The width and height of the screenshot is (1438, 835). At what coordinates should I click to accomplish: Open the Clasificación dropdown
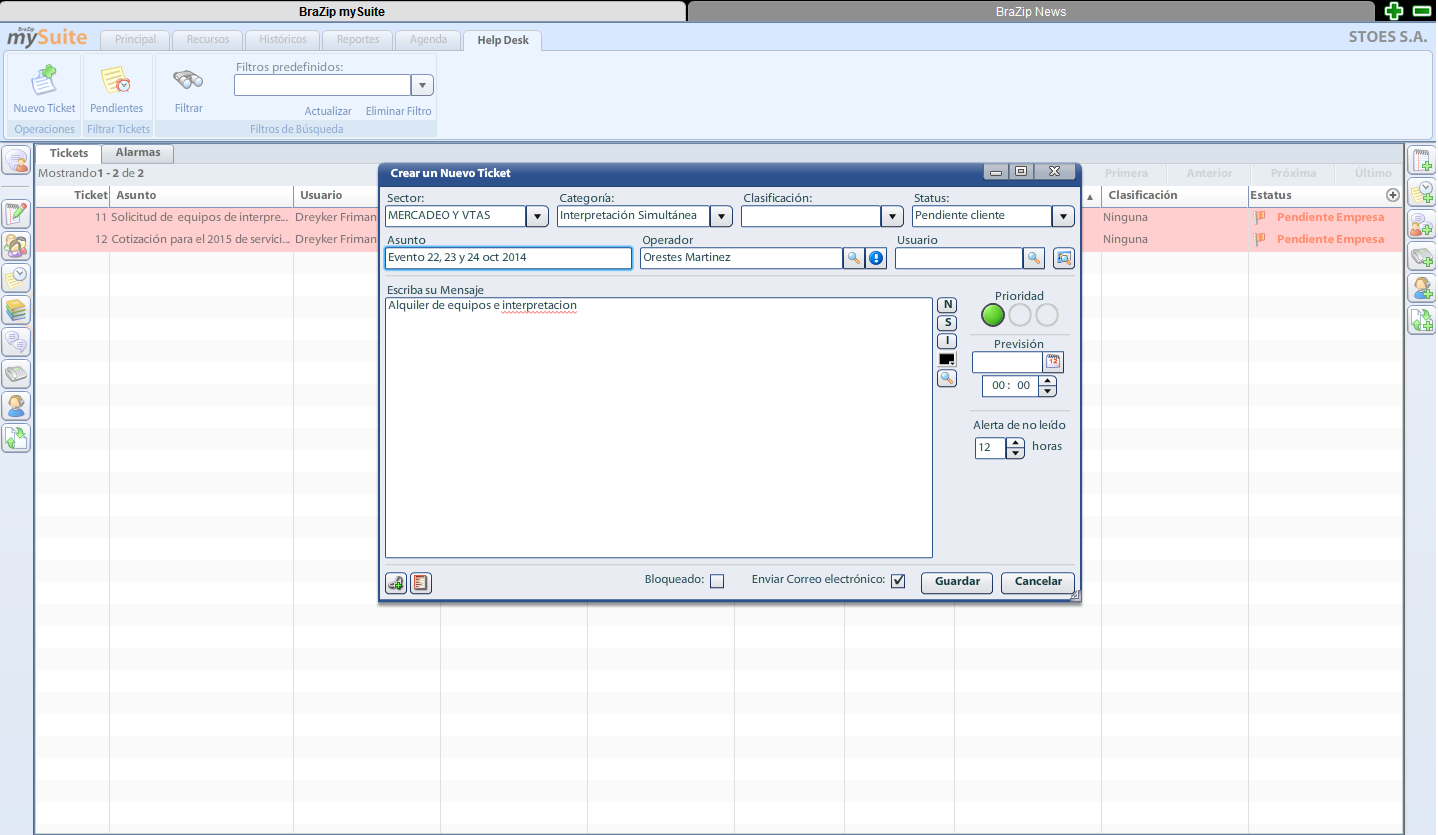(892, 216)
